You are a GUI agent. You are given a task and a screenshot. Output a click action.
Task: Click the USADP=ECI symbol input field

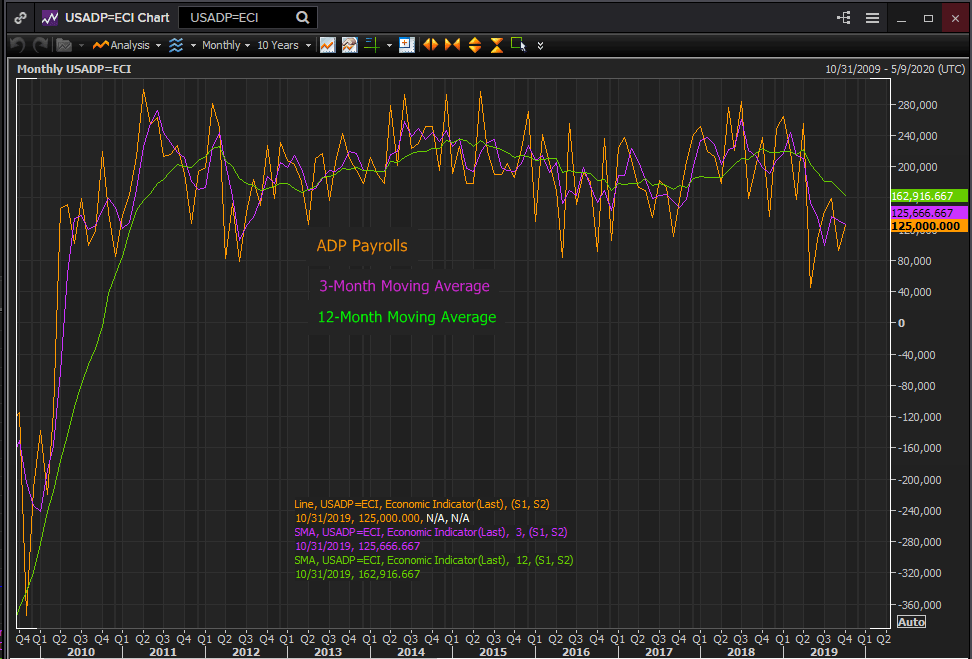coord(235,18)
